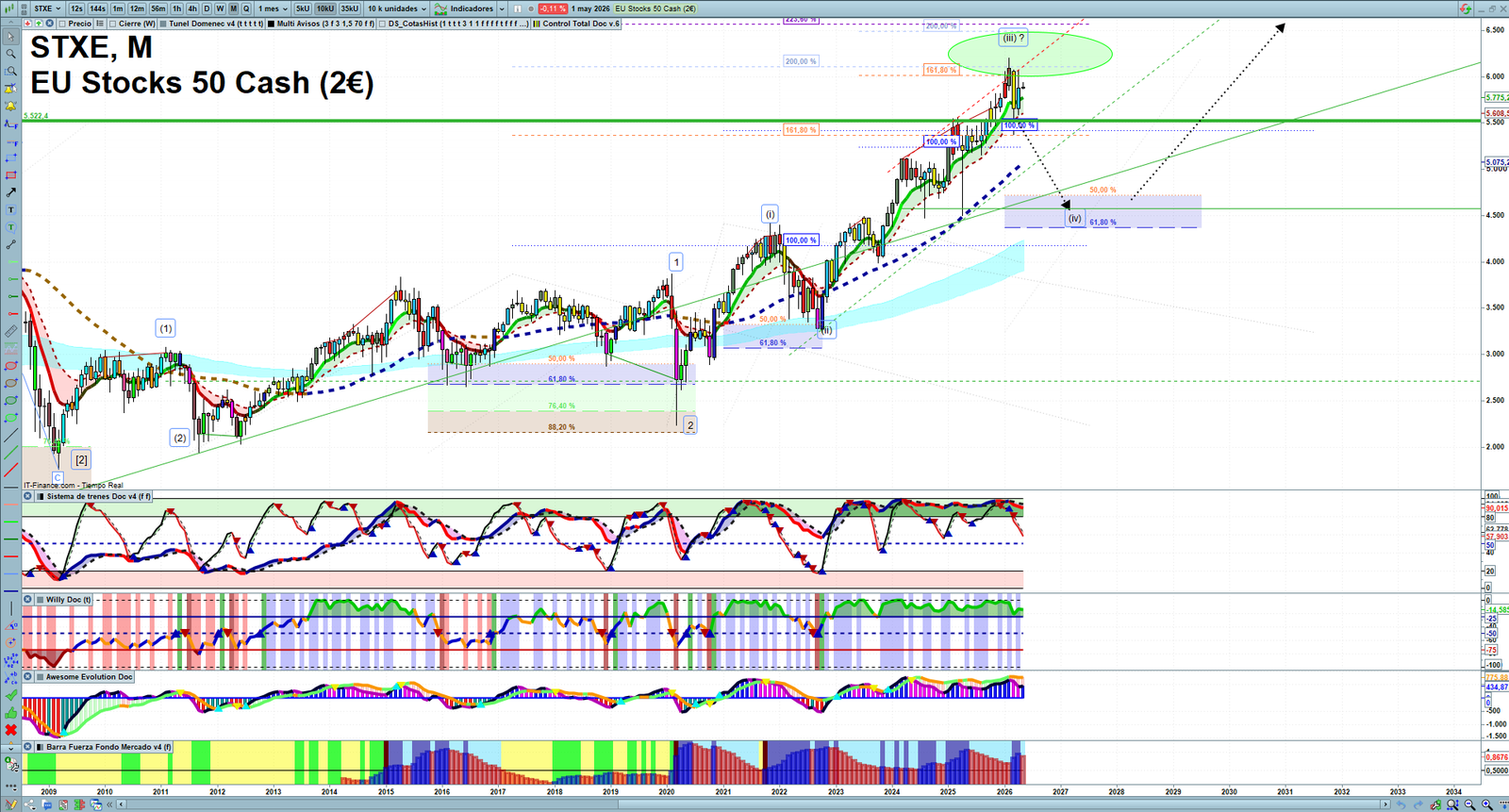Close the Willy Doc panel with X
Screen dimensions: 1509x812
click(x=28, y=599)
